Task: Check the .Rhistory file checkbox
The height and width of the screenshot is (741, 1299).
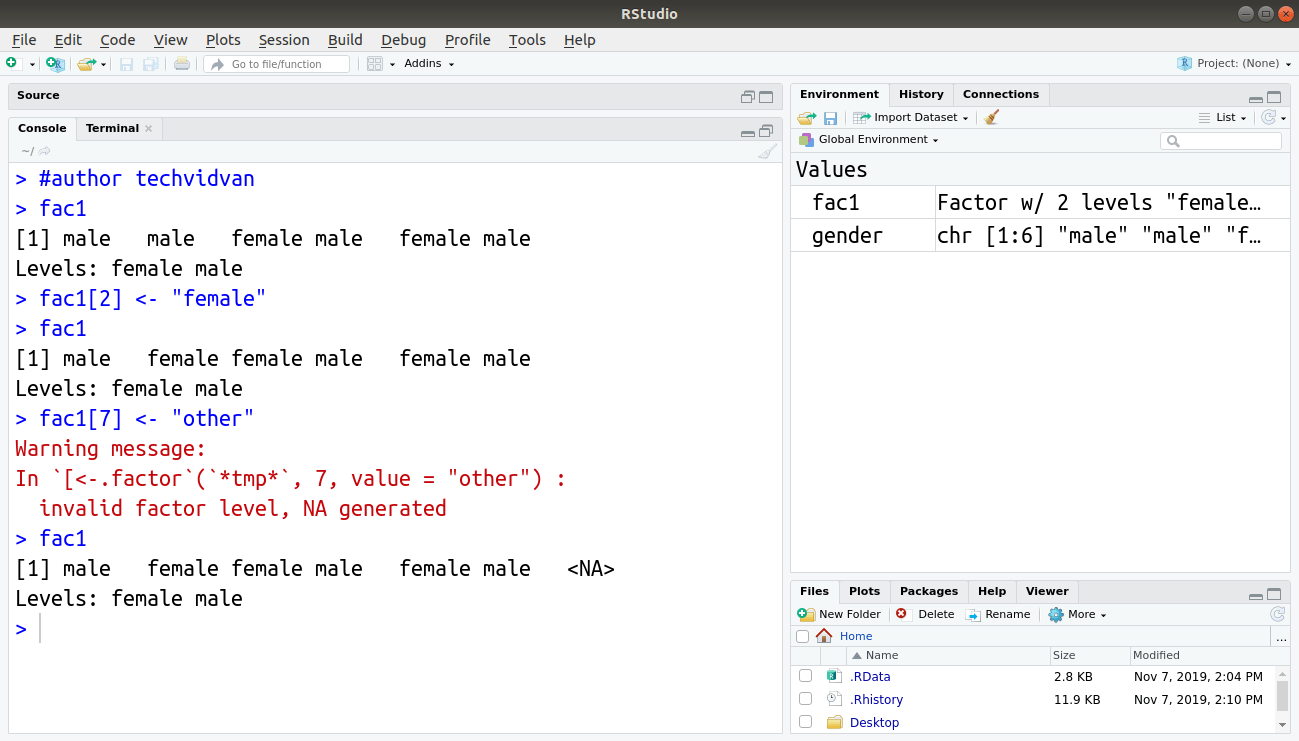Action: click(805, 699)
